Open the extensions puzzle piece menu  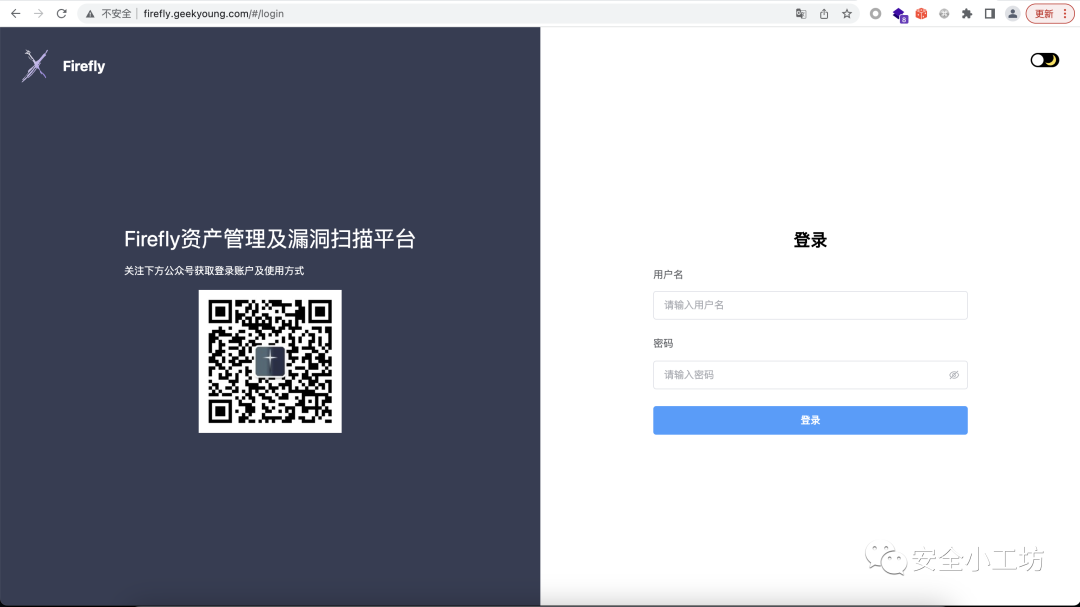pyautogui.click(x=967, y=14)
